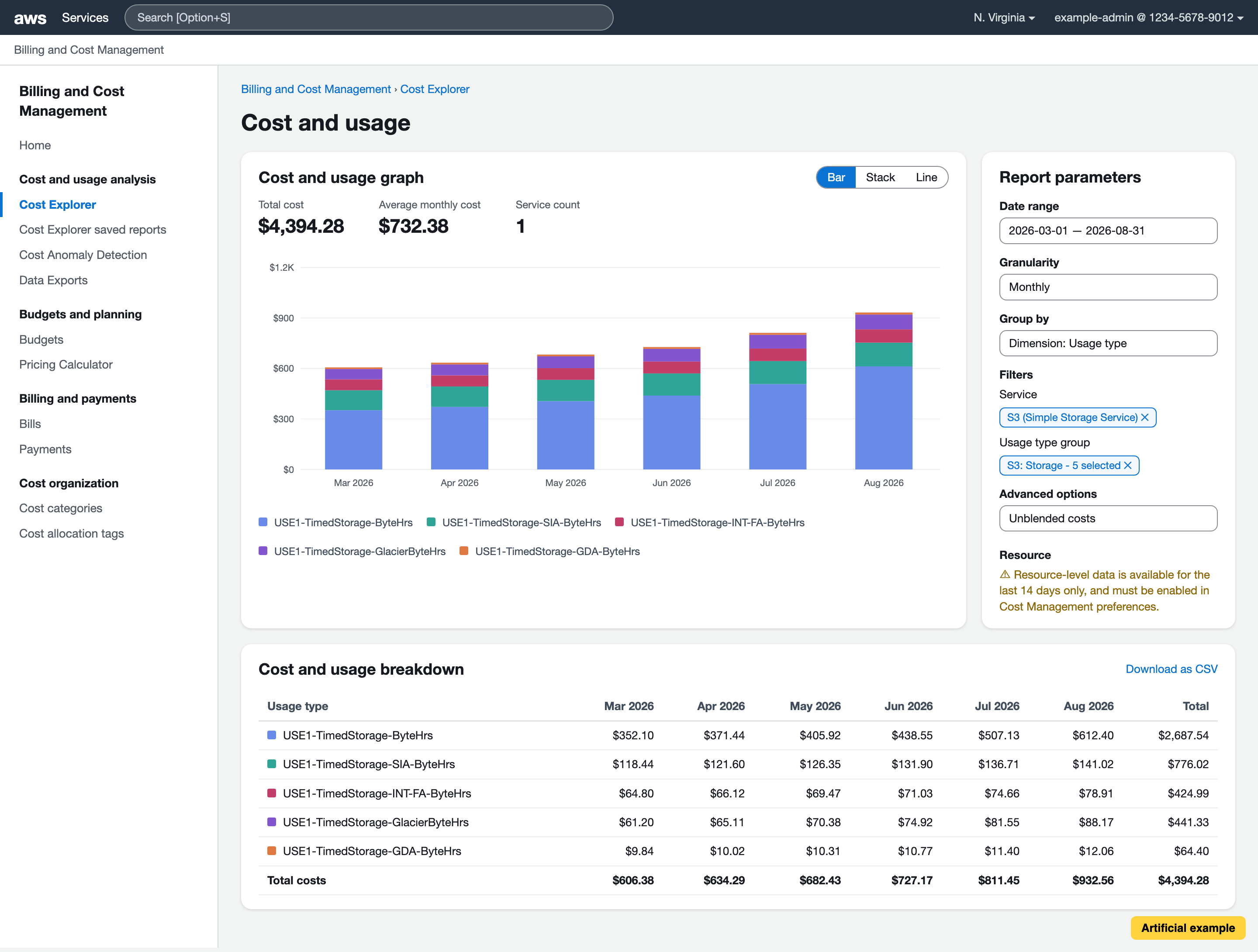
Task: Click the Jun 2026 blue ByteHrs bar segment
Action: click(x=672, y=433)
